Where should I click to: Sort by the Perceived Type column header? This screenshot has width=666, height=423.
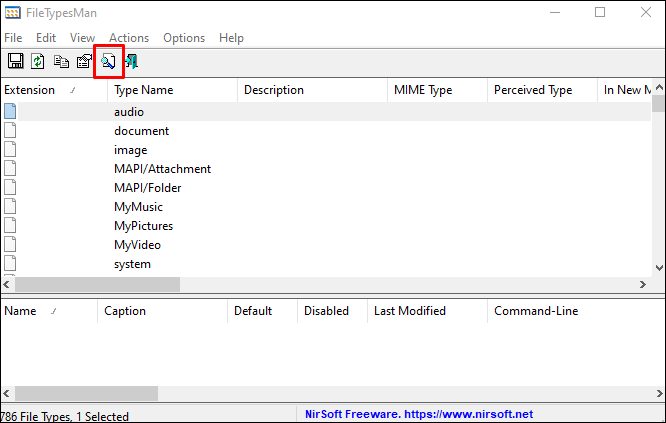point(542,90)
